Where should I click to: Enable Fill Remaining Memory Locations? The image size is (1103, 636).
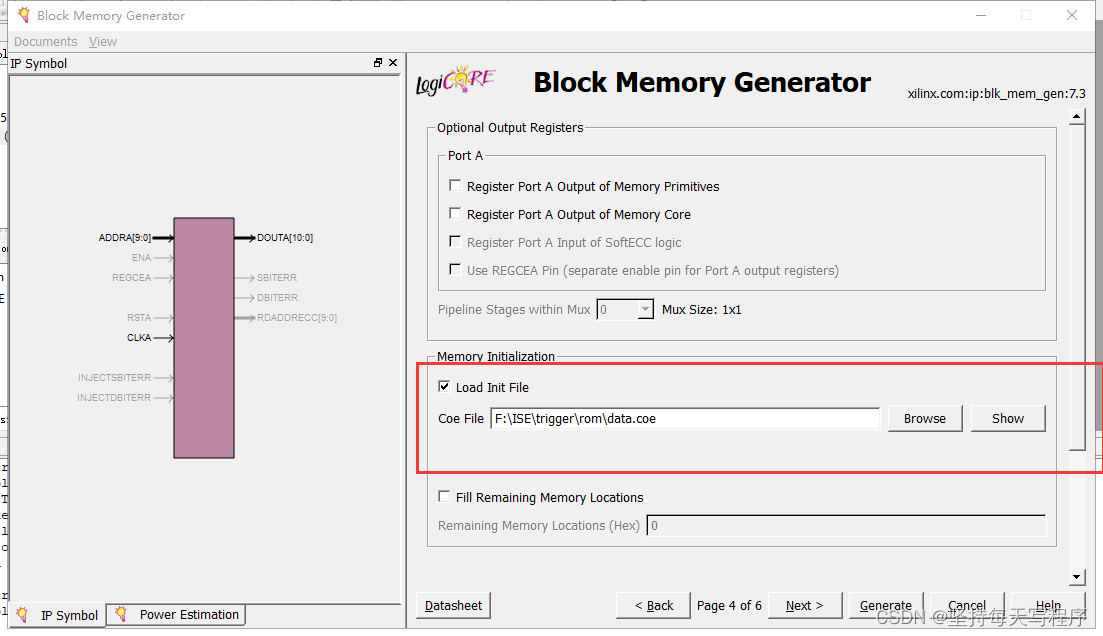coord(444,496)
